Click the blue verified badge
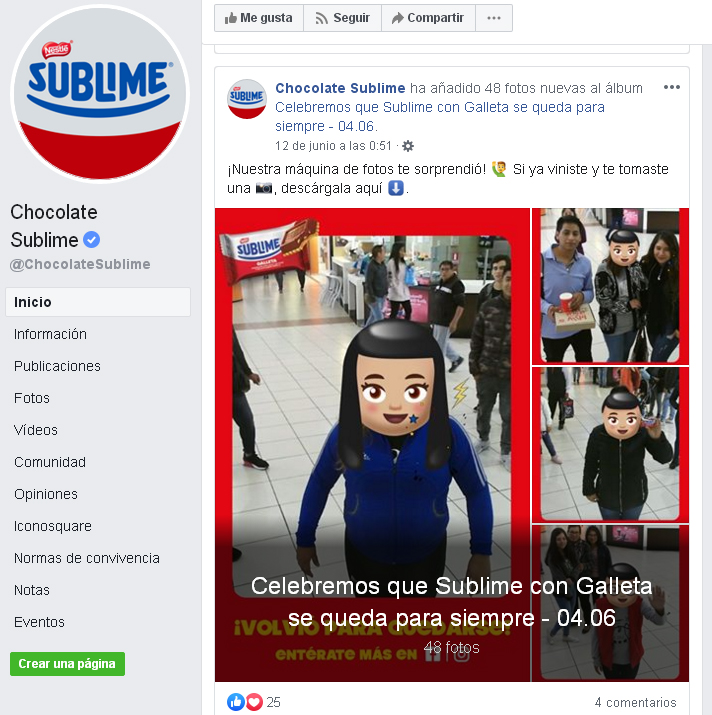The width and height of the screenshot is (712, 715). click(x=91, y=240)
